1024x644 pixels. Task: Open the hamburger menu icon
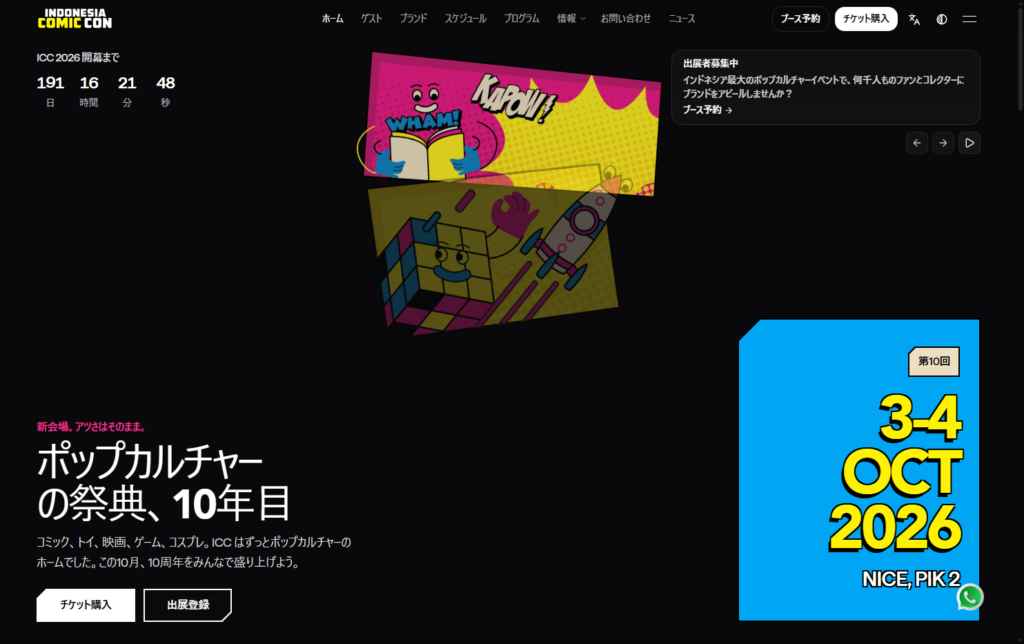click(969, 19)
